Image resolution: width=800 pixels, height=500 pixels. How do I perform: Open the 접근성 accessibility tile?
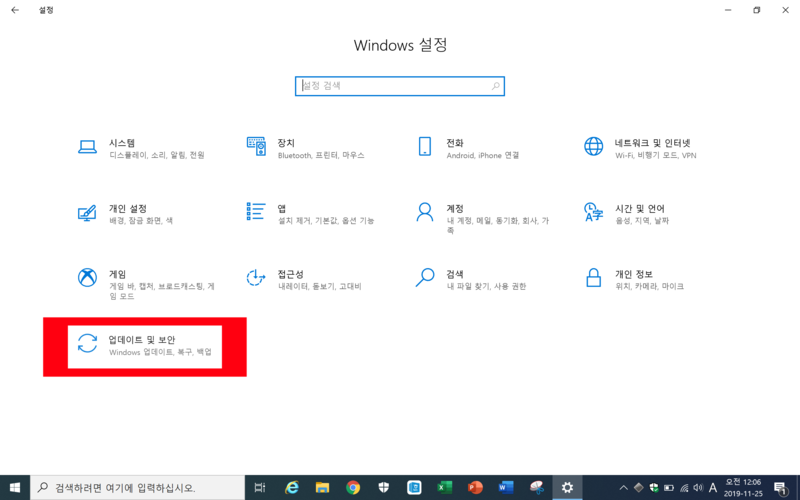pyautogui.click(x=305, y=280)
